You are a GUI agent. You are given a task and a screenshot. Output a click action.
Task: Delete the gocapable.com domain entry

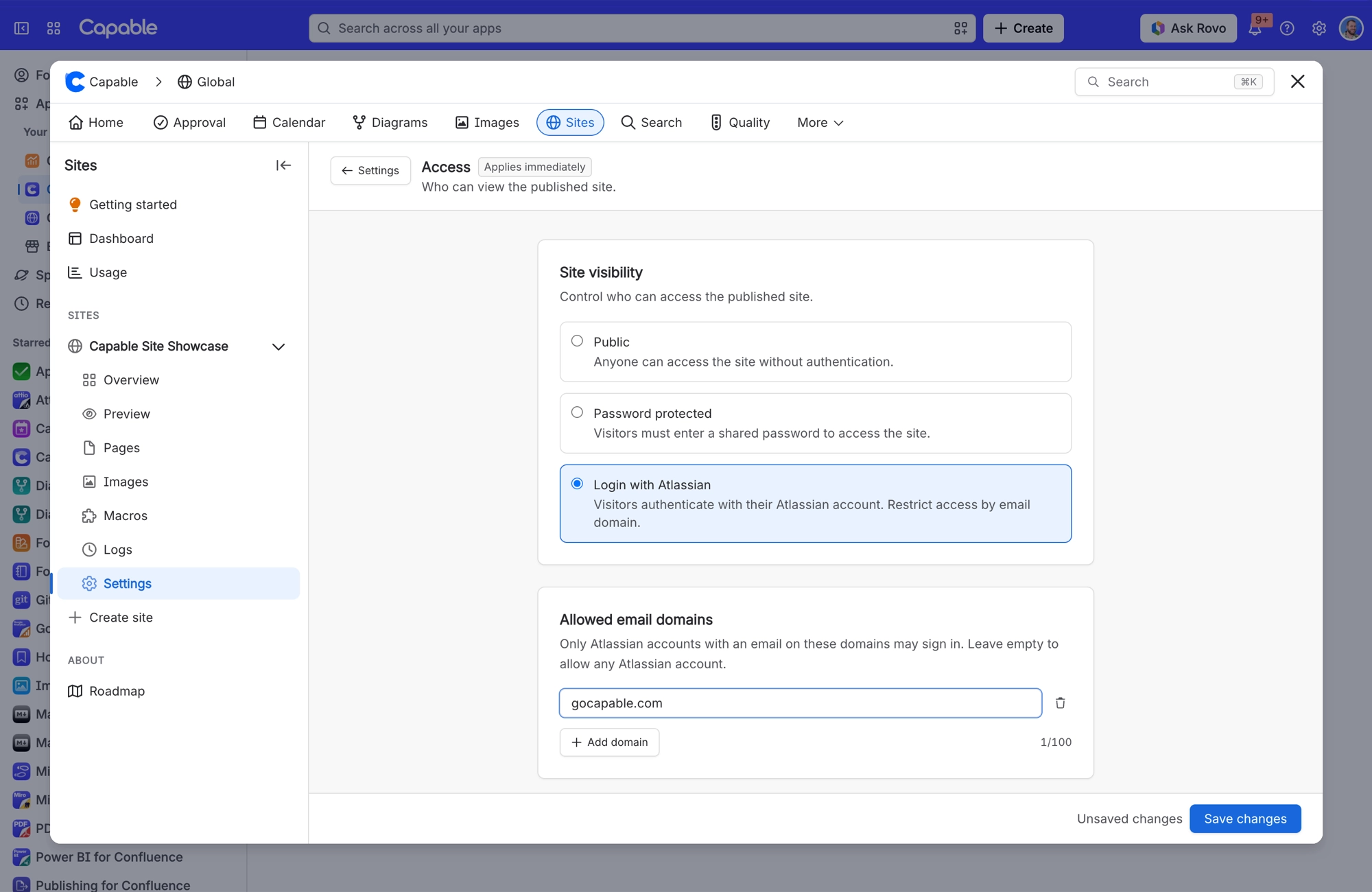1060,703
